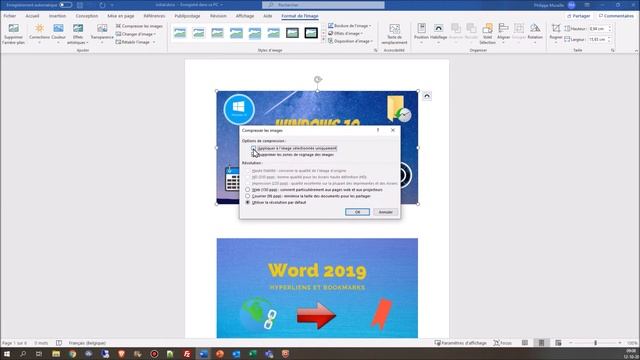Select the Rogner crop tool

556,33
